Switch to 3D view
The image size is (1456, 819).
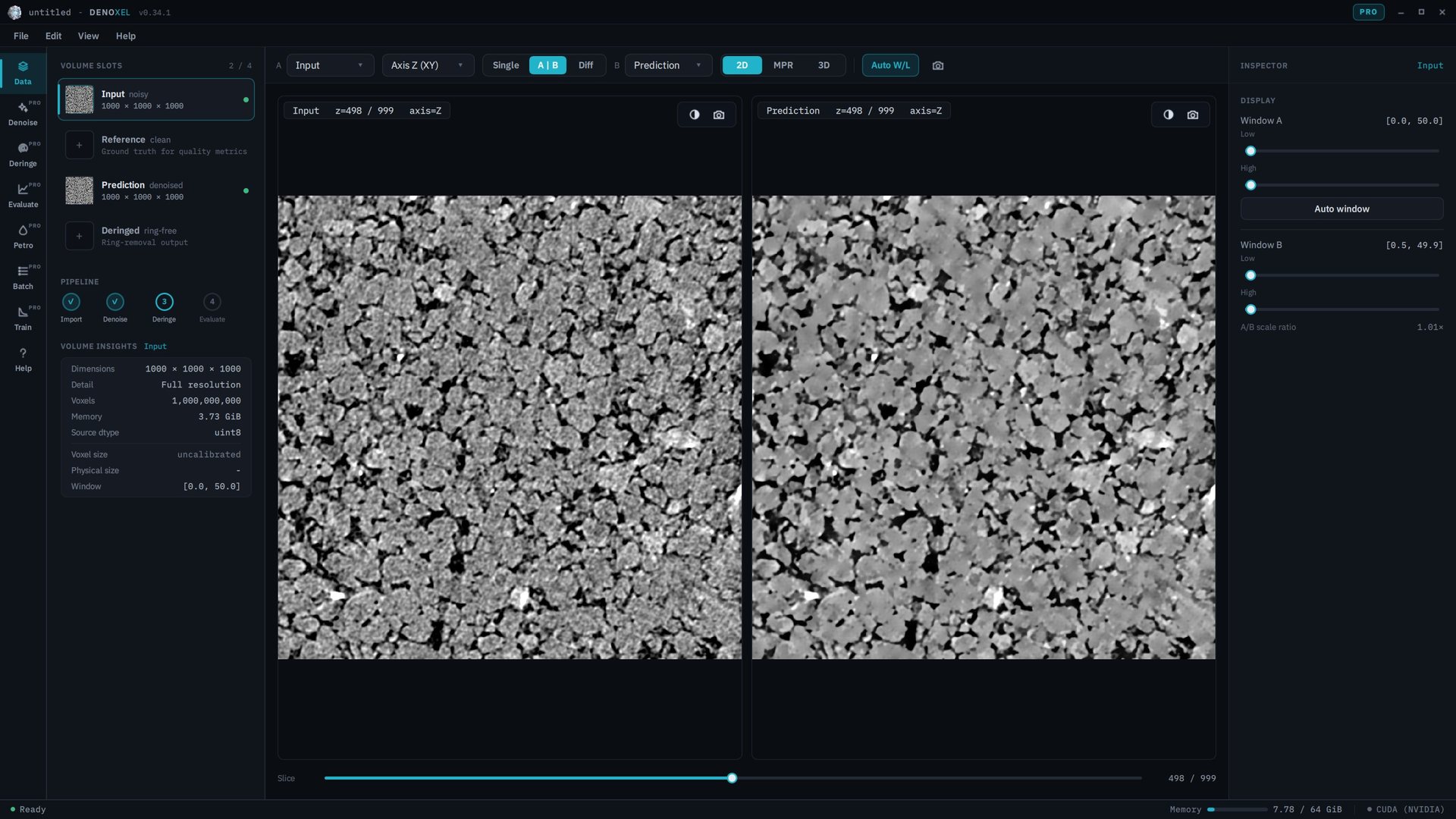pos(824,65)
